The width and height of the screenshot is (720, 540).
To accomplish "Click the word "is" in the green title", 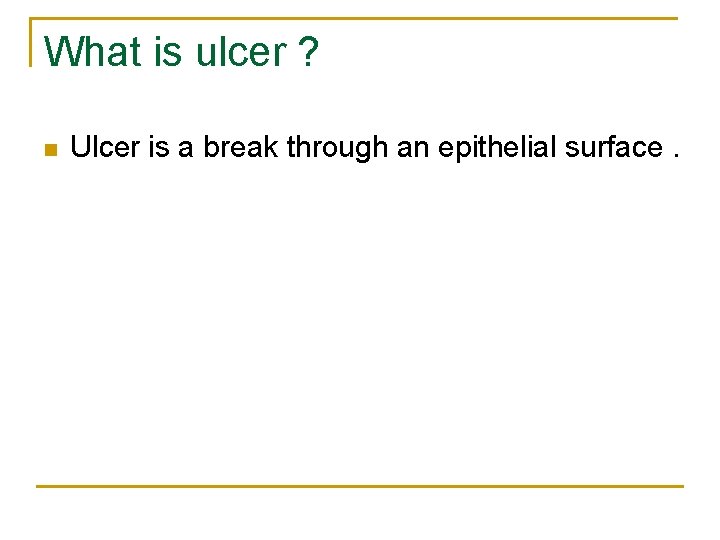I will 168,51.
